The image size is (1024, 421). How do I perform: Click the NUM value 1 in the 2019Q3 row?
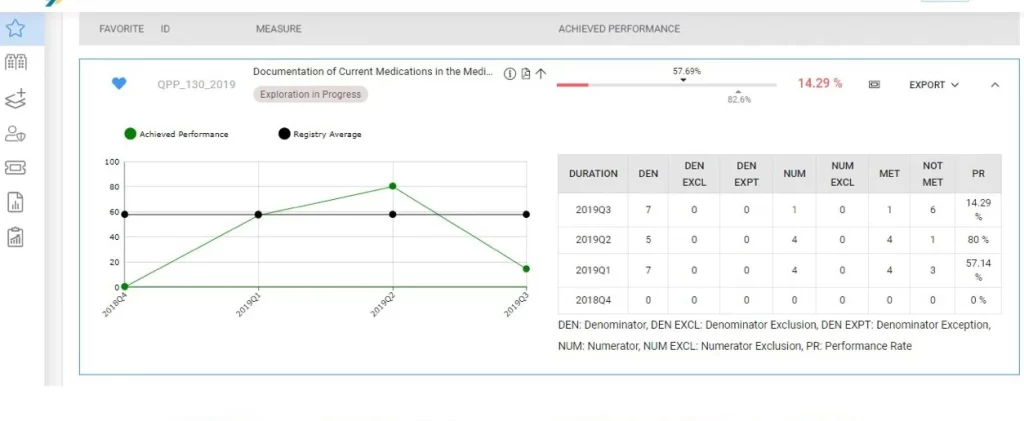pos(794,210)
